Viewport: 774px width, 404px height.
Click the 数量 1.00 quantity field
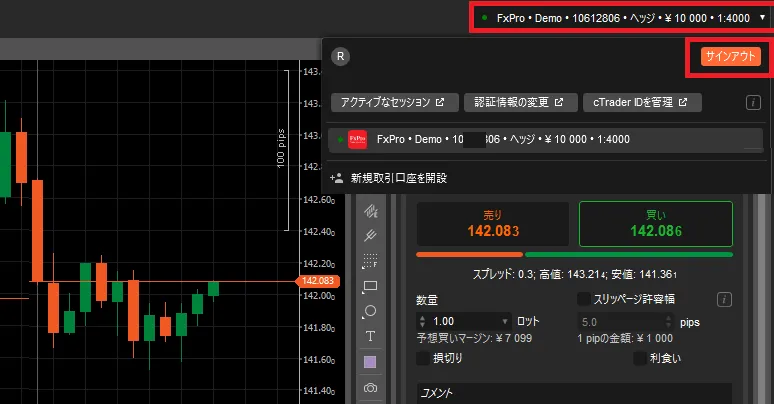[464, 322]
